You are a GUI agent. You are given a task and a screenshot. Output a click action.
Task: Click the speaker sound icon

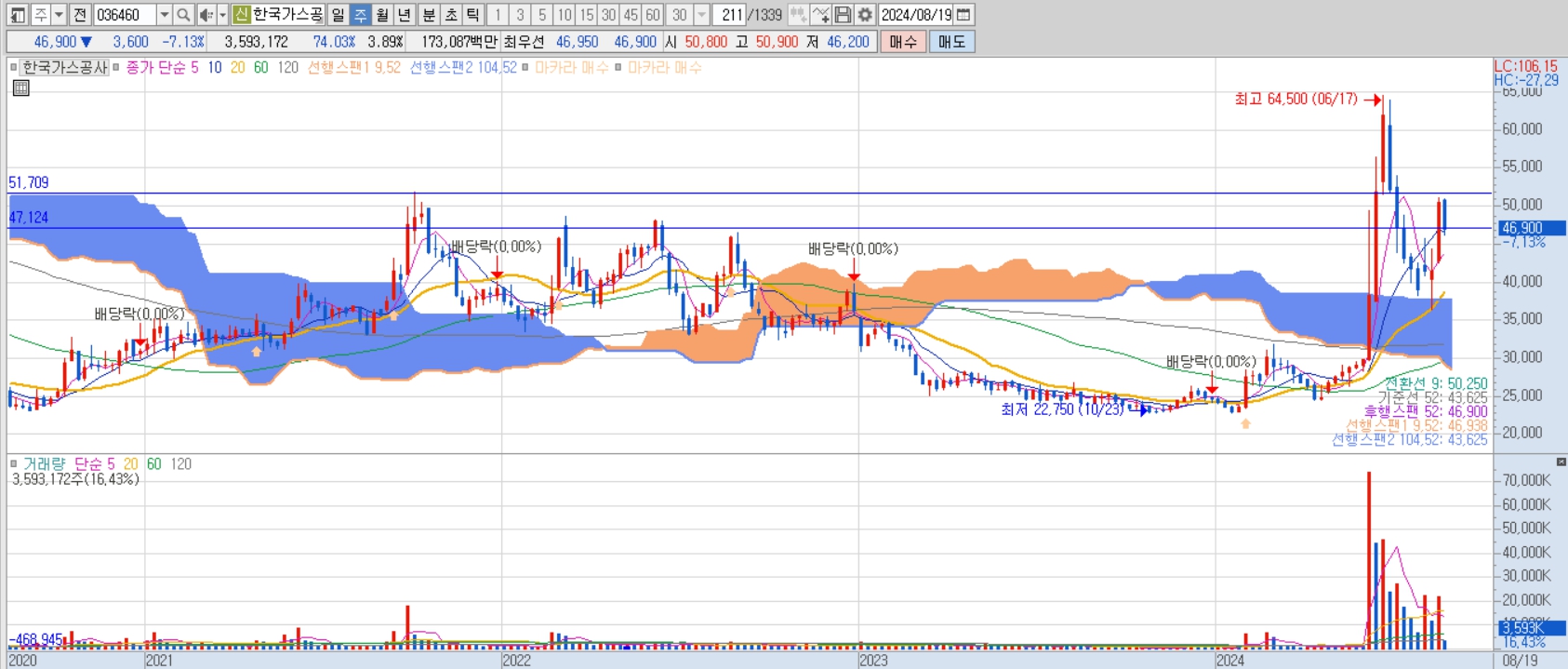(206, 15)
